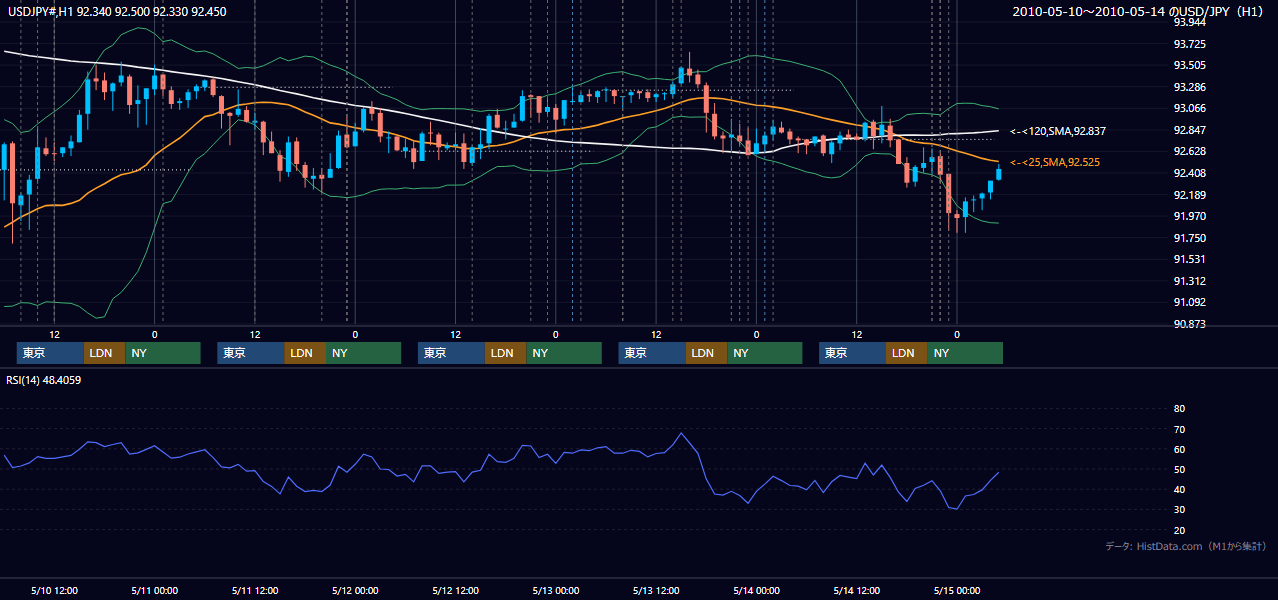
Task: Click the 93.725 price axis label
Action: click(x=1189, y=44)
